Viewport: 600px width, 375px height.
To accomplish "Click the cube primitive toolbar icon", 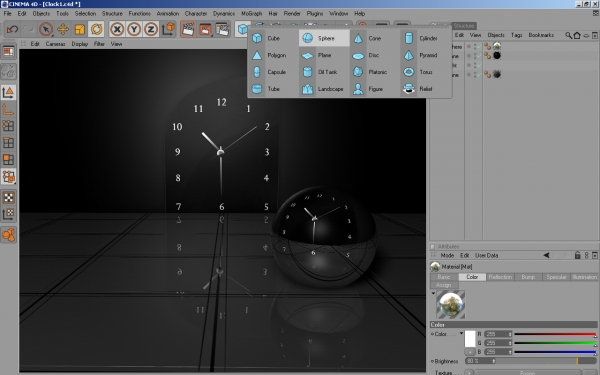I will pos(242,29).
